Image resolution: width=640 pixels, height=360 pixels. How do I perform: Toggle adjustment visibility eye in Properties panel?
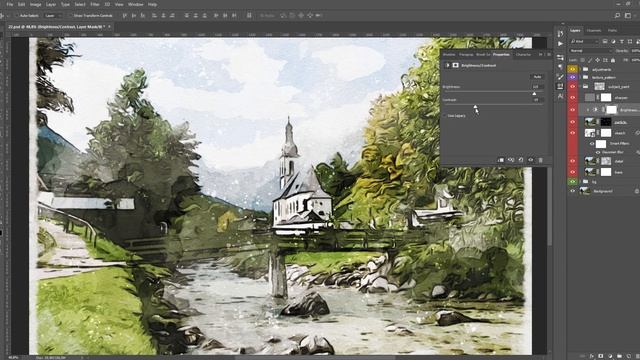pos(531,160)
